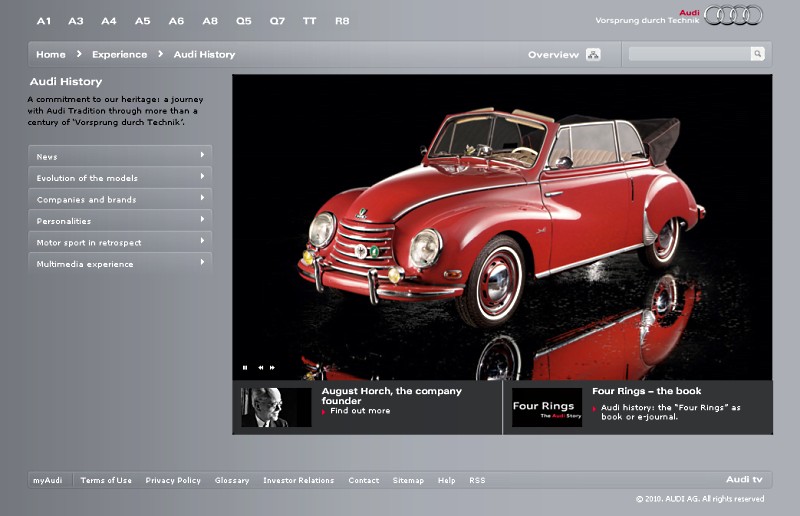Viewport: 800px width, 516px height.
Task: Skip to next slide with forward icon
Action: click(272, 367)
